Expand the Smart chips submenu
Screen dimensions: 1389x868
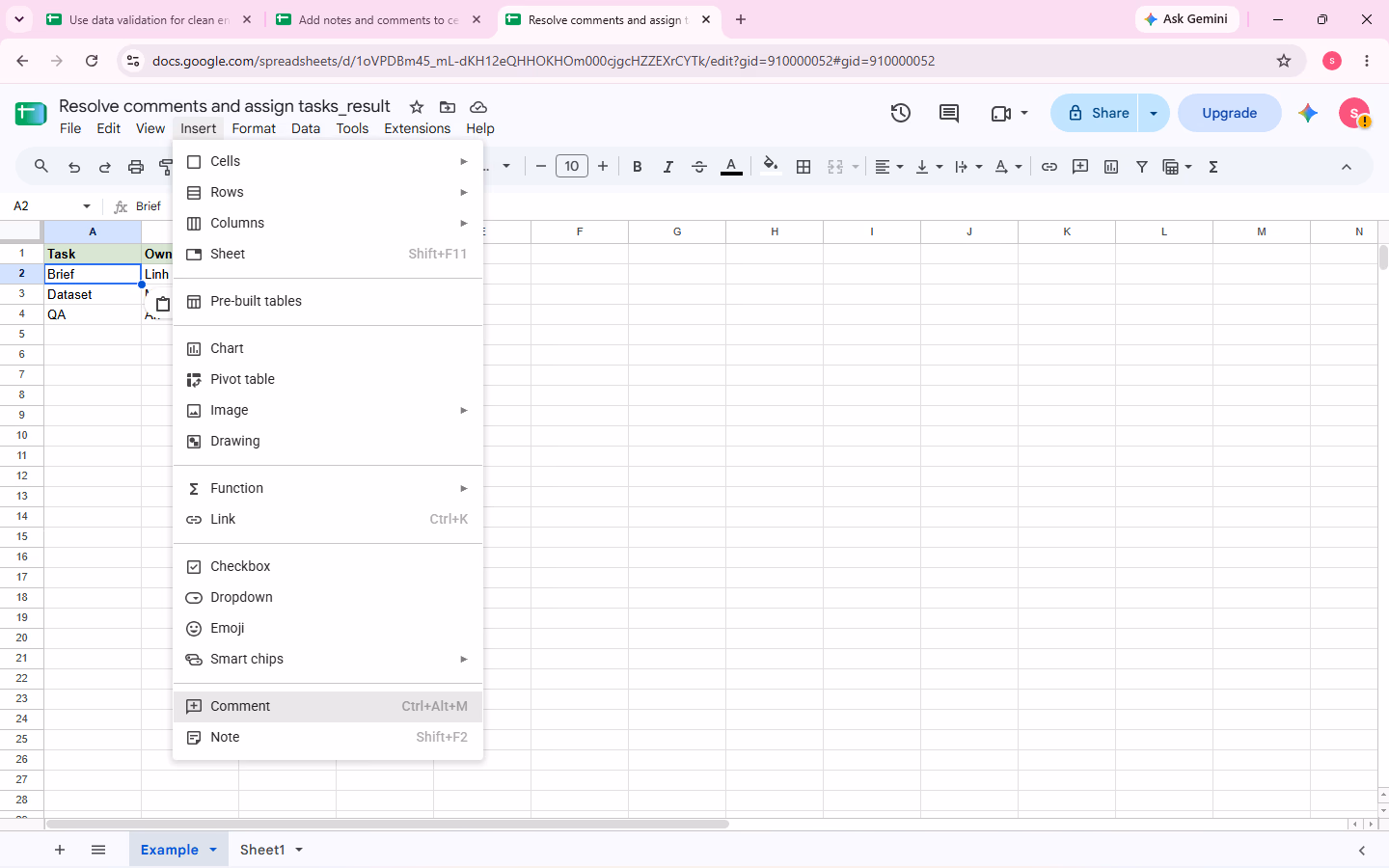(x=328, y=659)
